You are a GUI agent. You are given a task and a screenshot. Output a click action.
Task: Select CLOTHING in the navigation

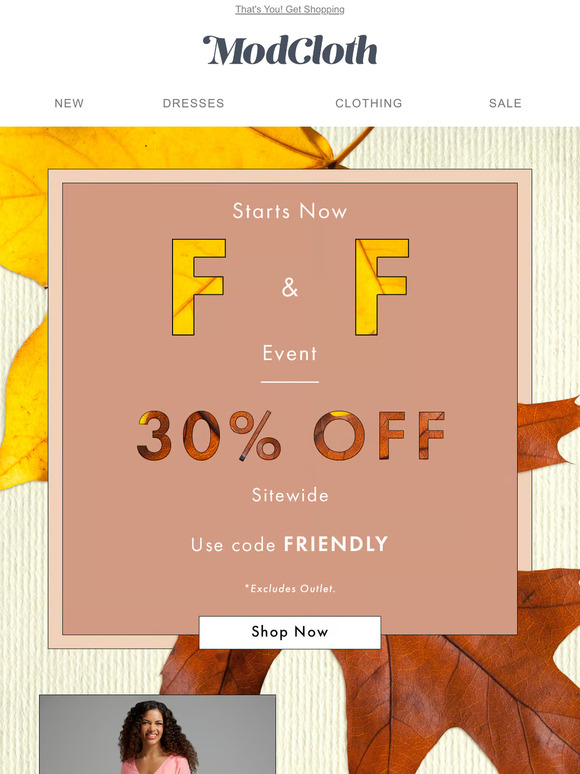click(369, 103)
